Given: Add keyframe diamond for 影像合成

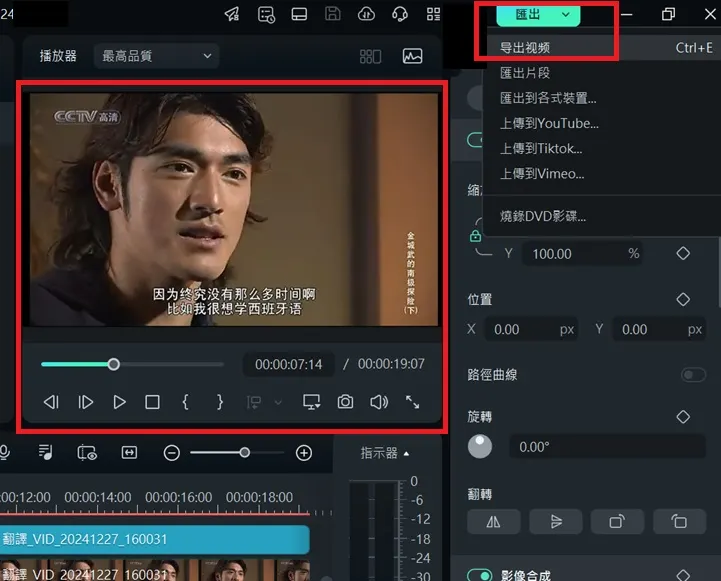Looking at the screenshot, I should (x=683, y=575).
